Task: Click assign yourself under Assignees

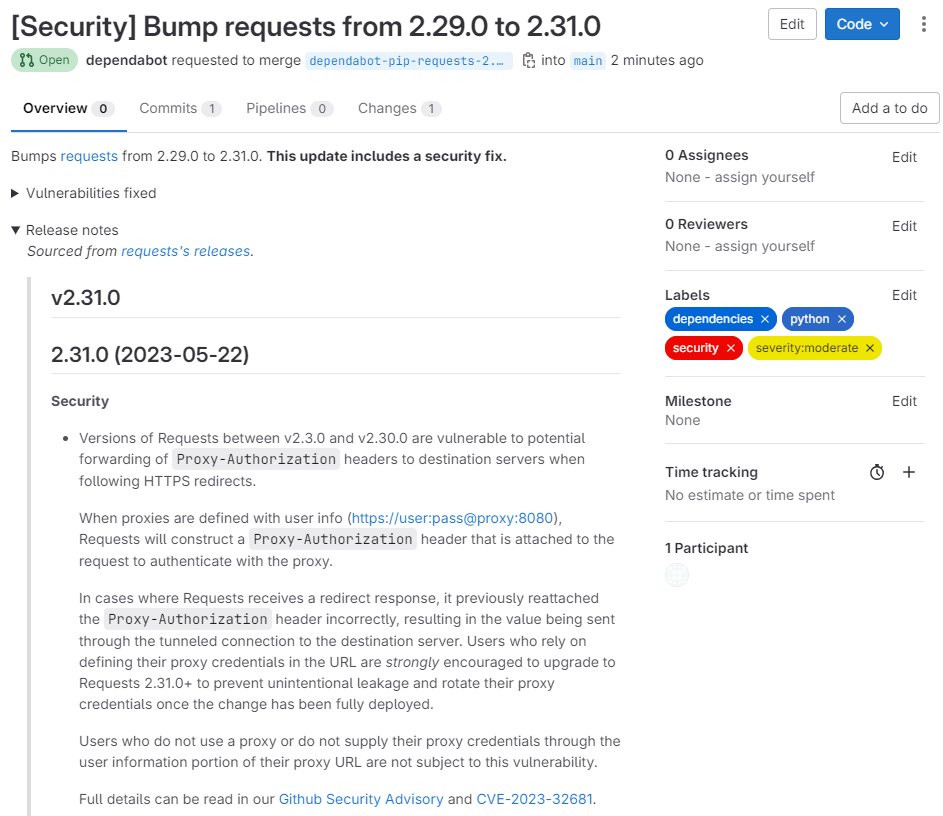Action: click(x=764, y=177)
